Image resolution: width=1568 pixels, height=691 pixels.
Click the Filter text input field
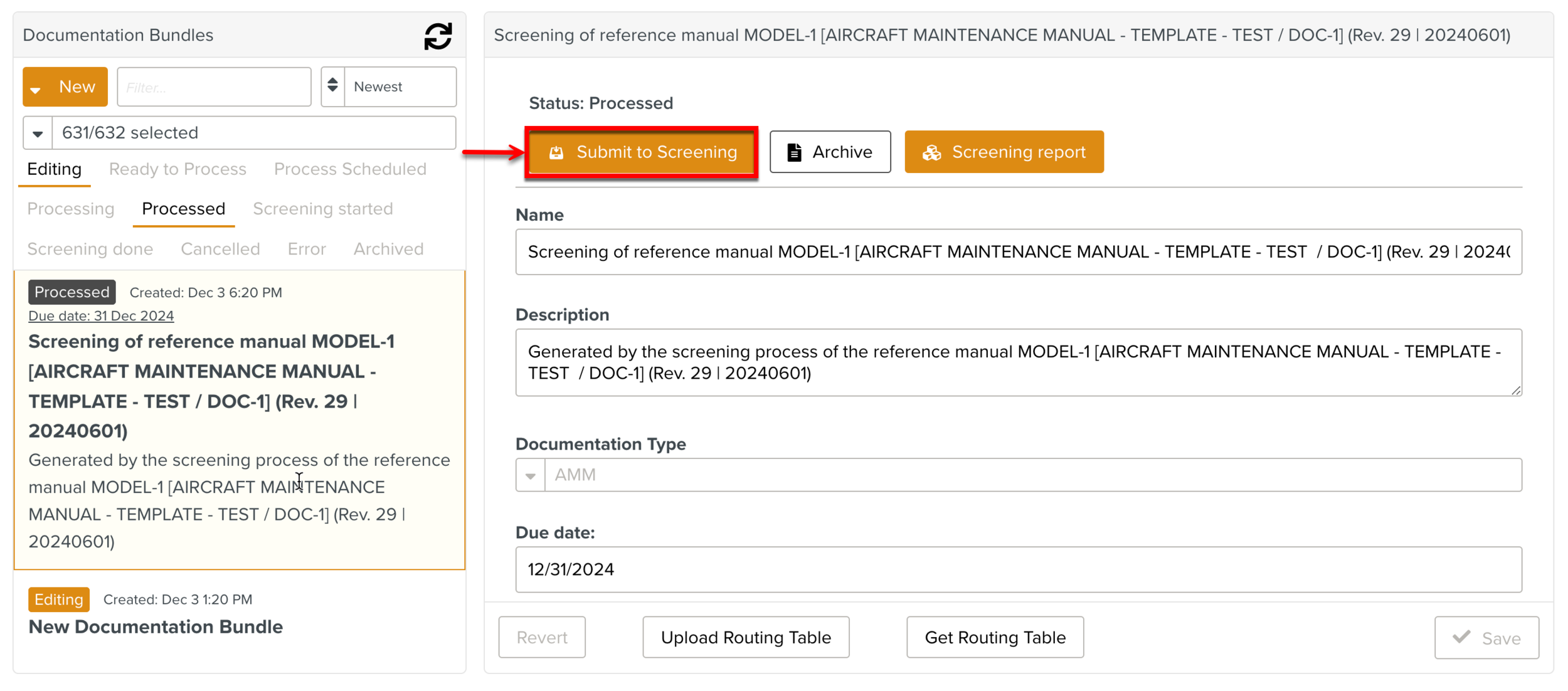[214, 87]
